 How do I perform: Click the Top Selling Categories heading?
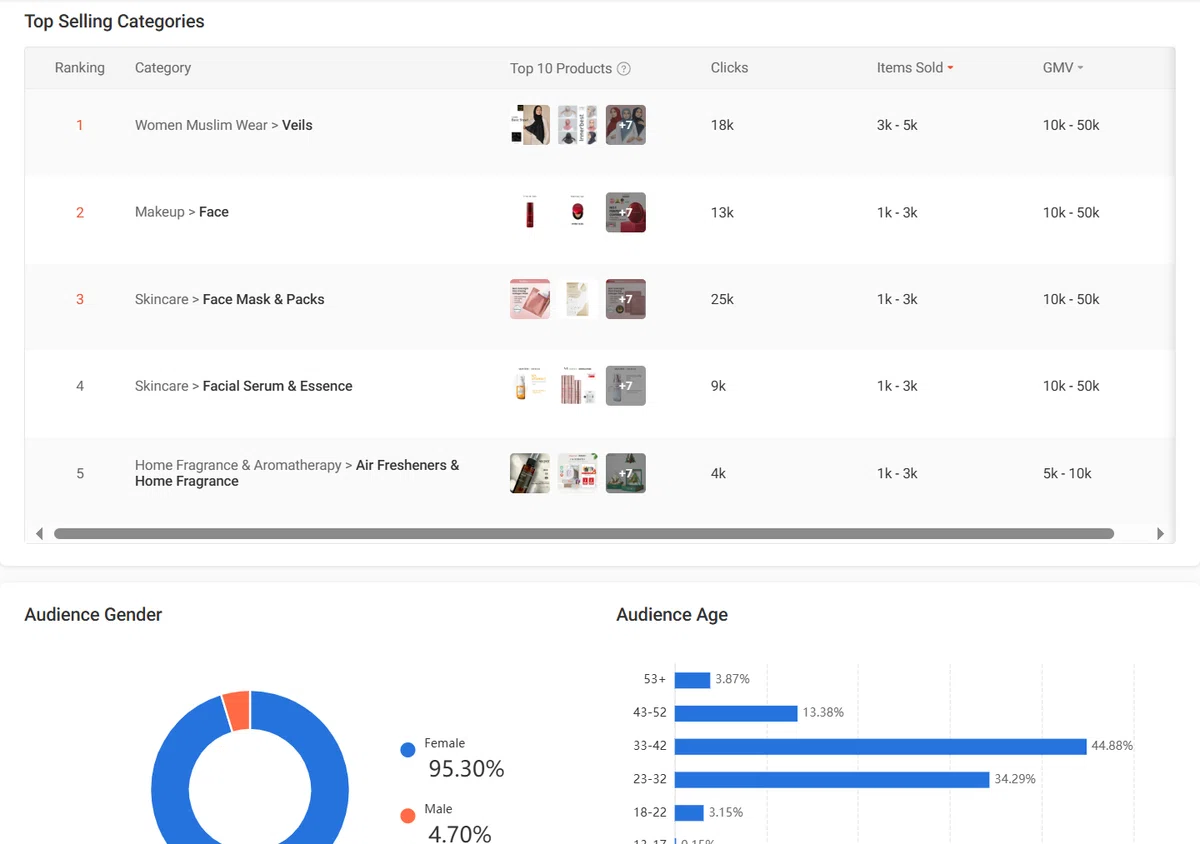pyautogui.click(x=114, y=21)
